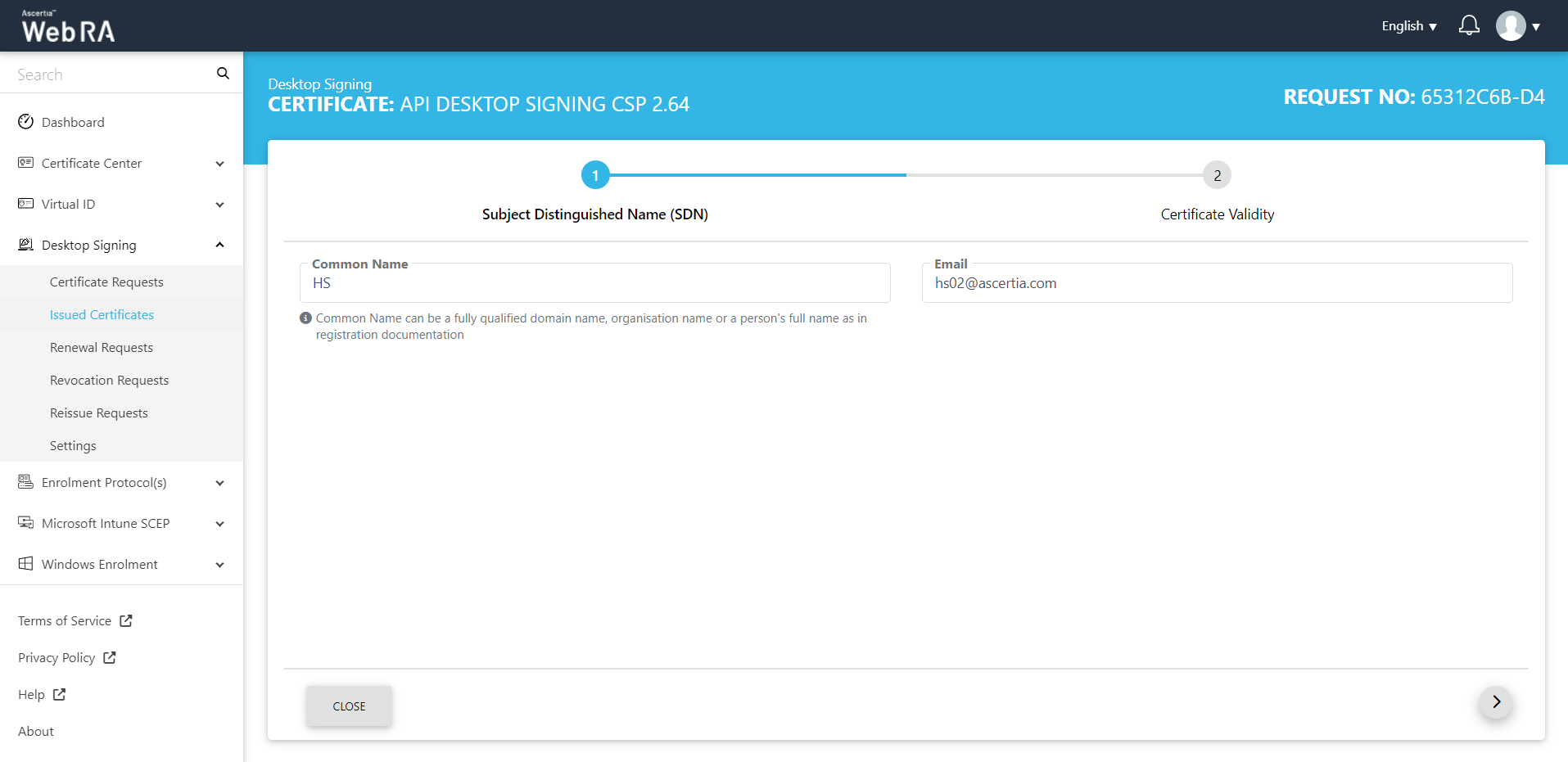The height and width of the screenshot is (762, 1568).
Task: Open the notifications bell
Action: [x=1469, y=26]
